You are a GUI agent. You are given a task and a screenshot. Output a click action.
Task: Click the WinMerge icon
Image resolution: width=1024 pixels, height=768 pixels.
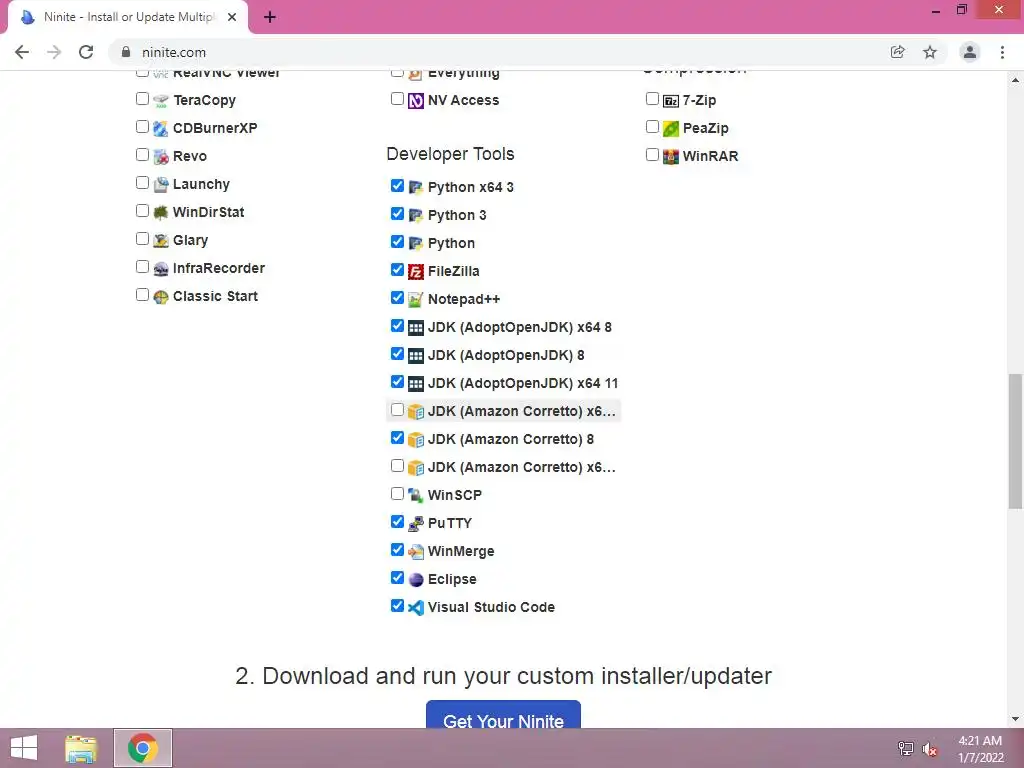[416, 552]
